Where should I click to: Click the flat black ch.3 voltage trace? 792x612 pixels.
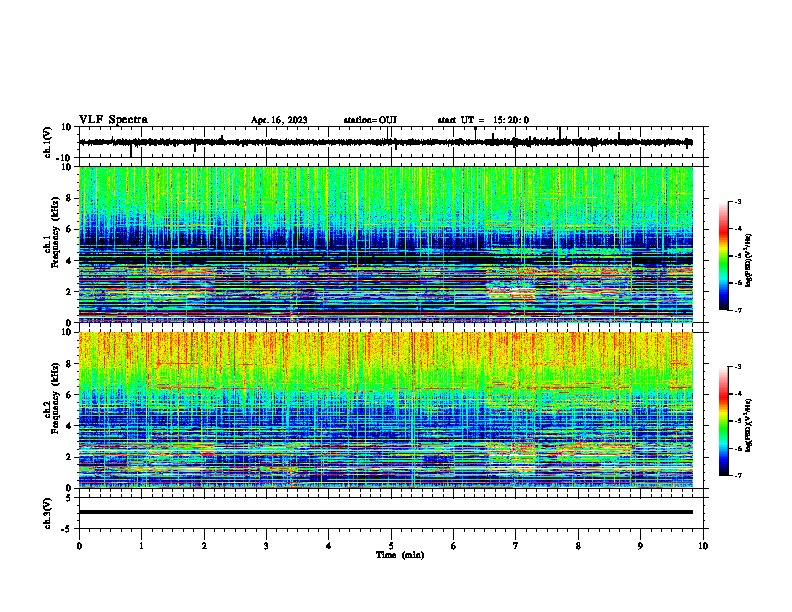tap(386, 512)
